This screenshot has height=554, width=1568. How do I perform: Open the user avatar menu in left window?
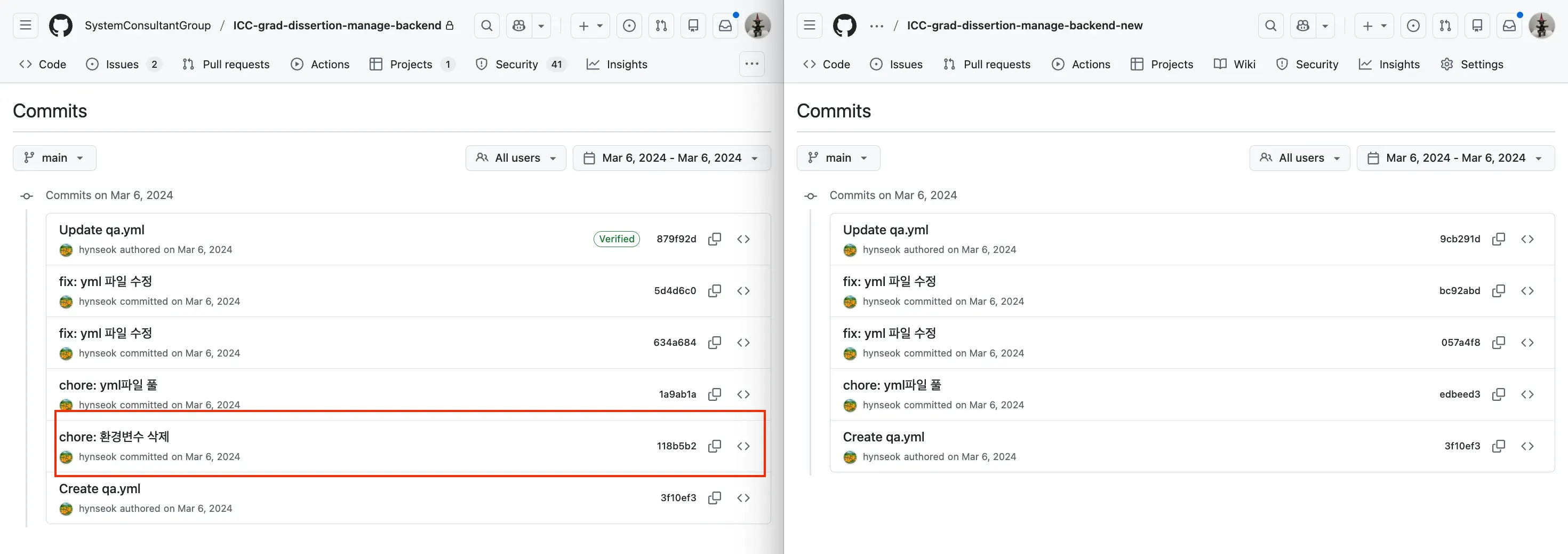tap(758, 26)
